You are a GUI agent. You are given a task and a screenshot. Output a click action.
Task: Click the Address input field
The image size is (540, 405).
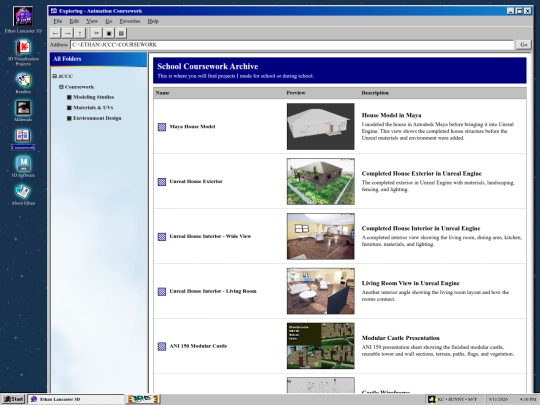point(292,45)
